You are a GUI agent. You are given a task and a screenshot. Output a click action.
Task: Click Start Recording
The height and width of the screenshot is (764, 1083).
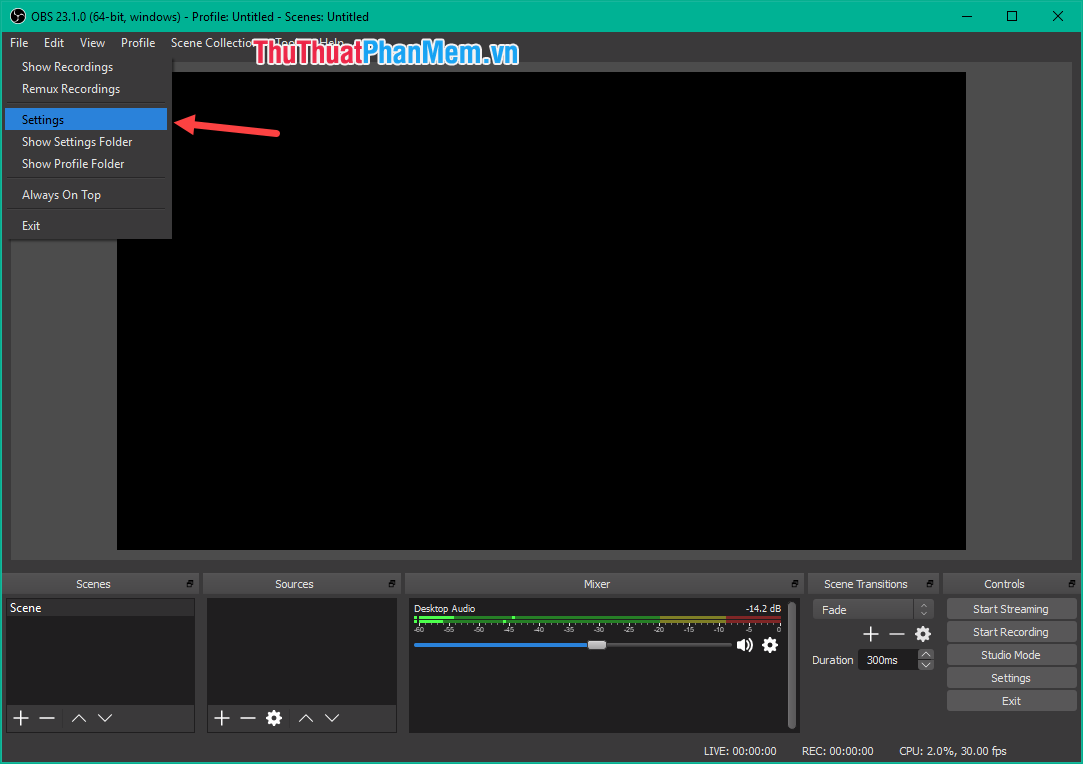point(1011,631)
